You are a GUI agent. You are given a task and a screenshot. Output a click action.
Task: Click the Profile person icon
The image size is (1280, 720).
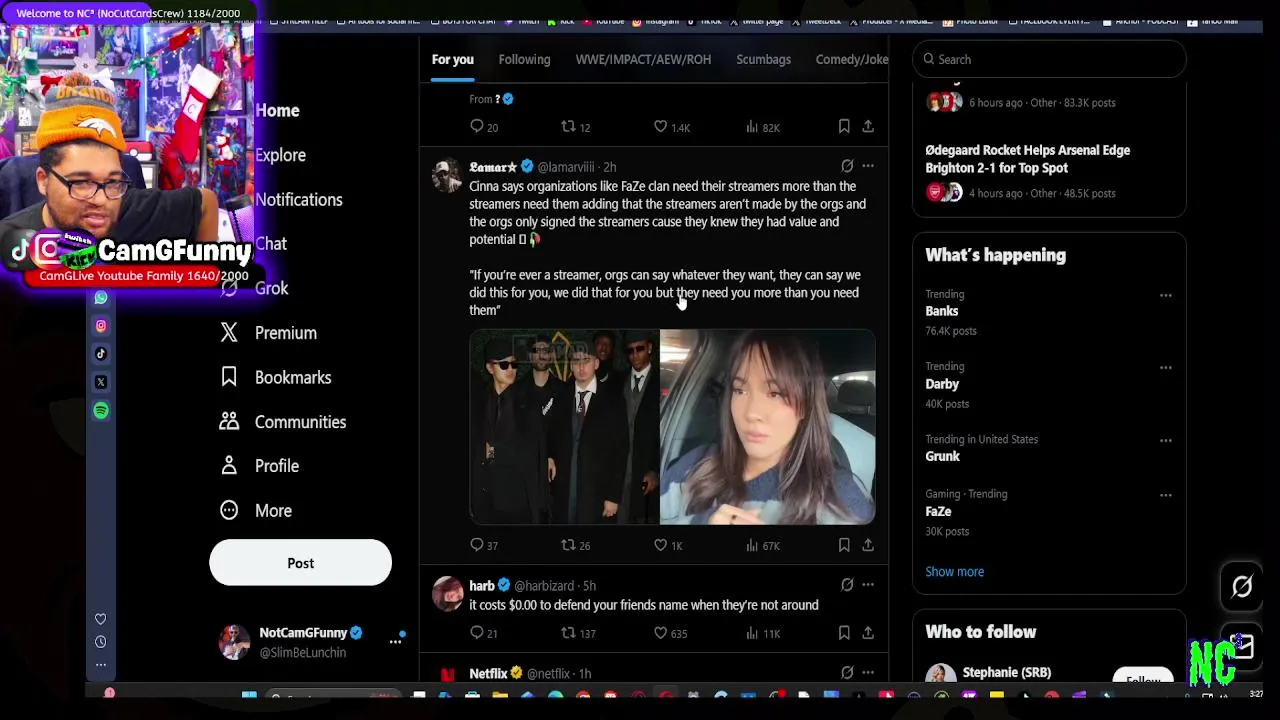point(229,466)
